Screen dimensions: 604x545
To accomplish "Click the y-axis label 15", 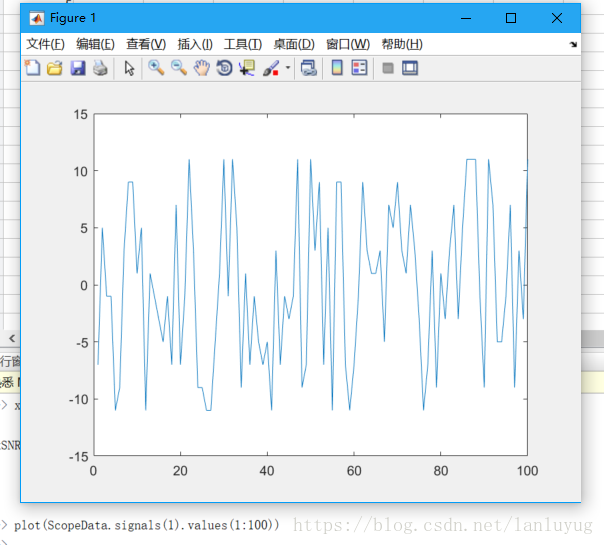I will click(81, 114).
